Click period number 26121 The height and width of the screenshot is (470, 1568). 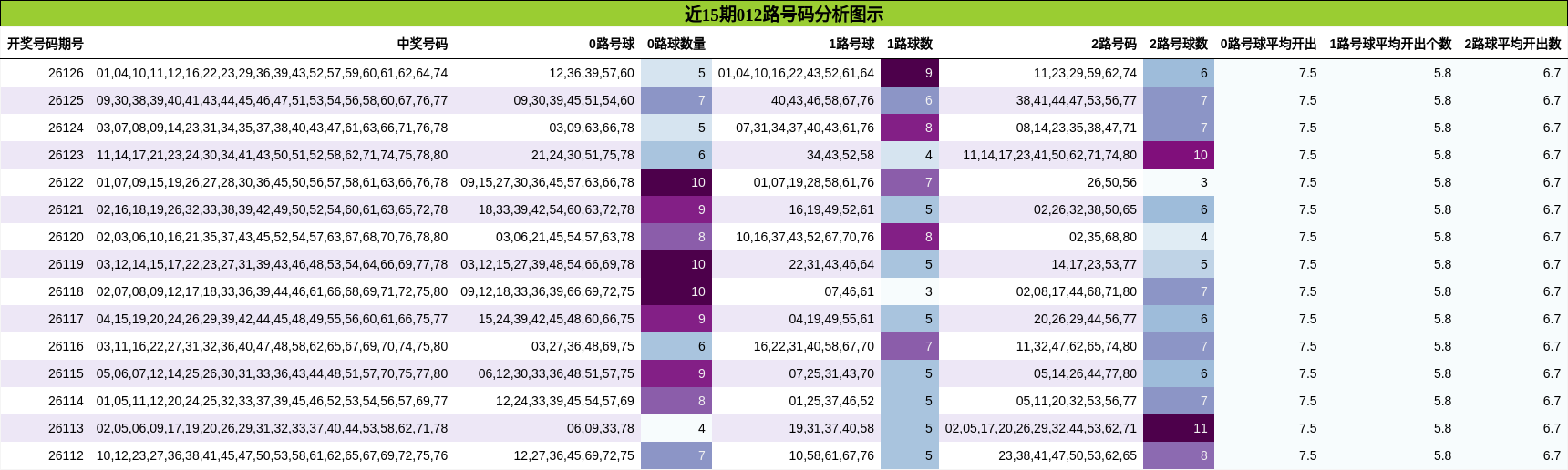click(x=66, y=209)
